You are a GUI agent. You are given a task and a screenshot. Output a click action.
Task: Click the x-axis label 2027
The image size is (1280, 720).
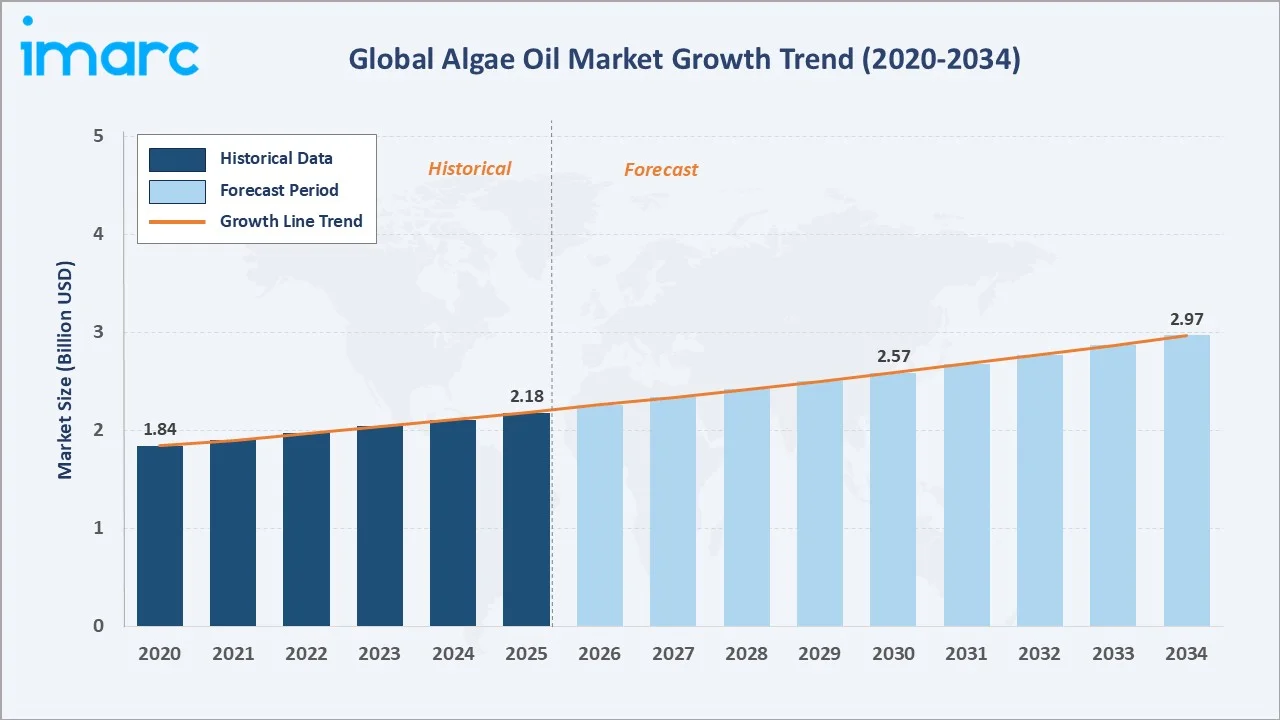tap(673, 654)
